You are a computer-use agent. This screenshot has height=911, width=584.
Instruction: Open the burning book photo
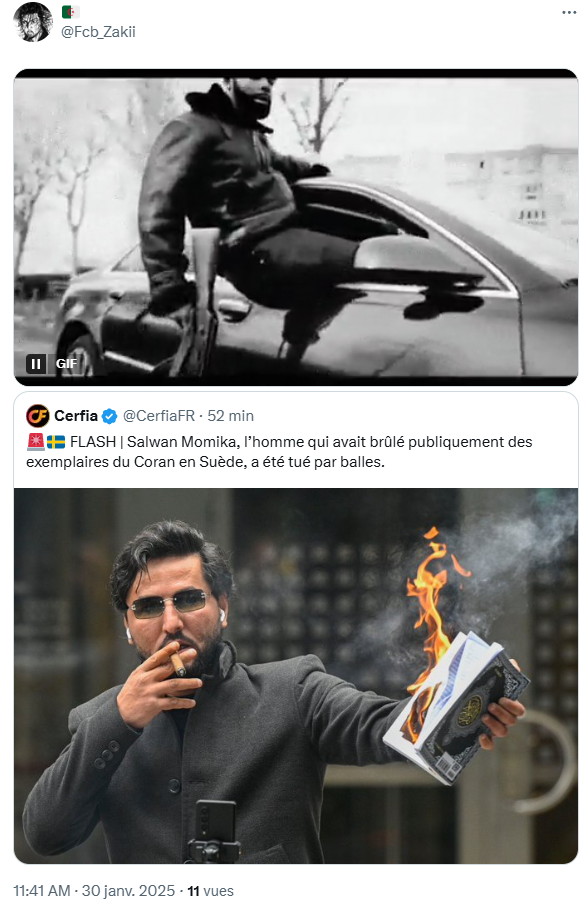296,676
